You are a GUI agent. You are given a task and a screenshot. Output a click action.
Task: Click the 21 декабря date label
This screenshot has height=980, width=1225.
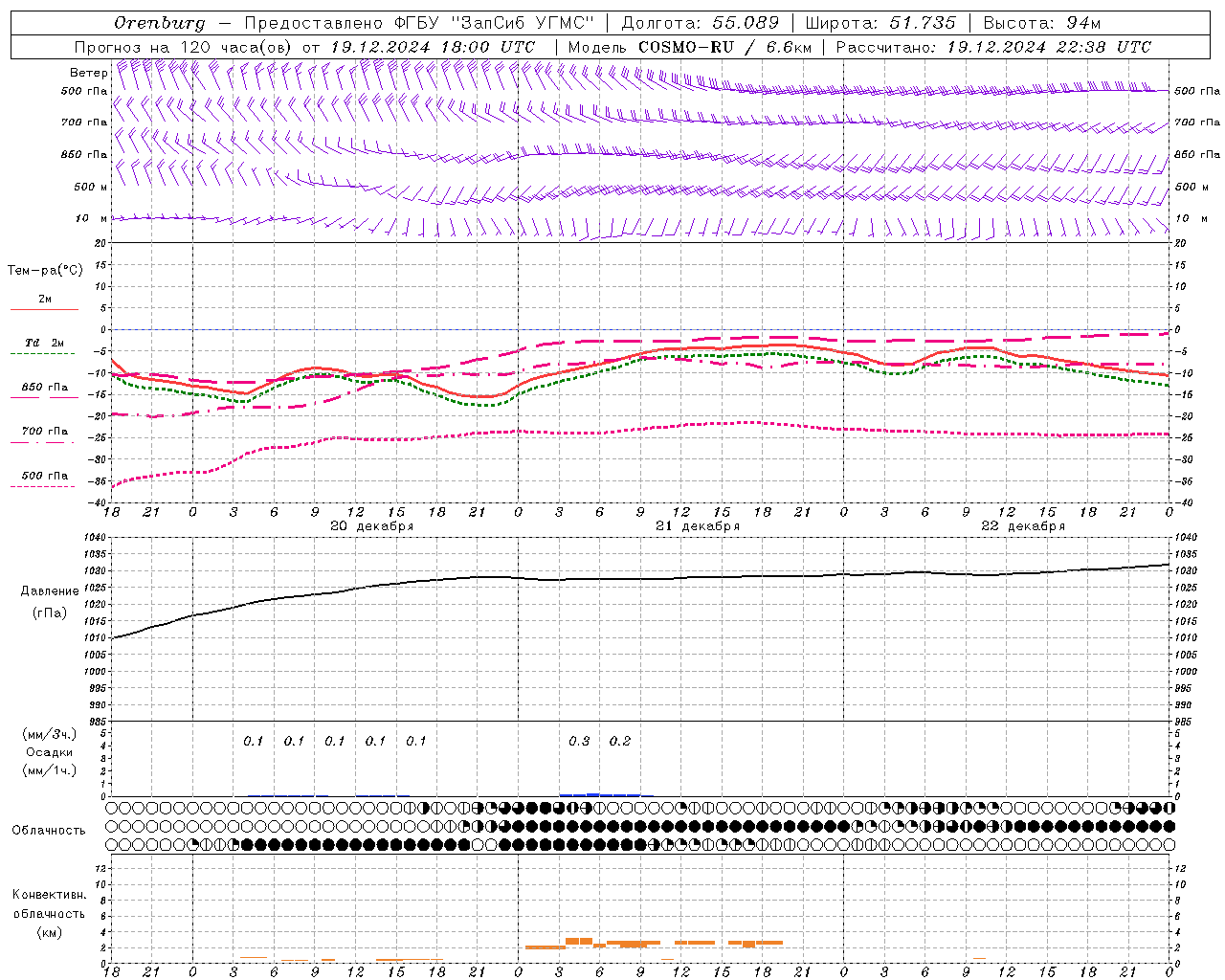[698, 526]
